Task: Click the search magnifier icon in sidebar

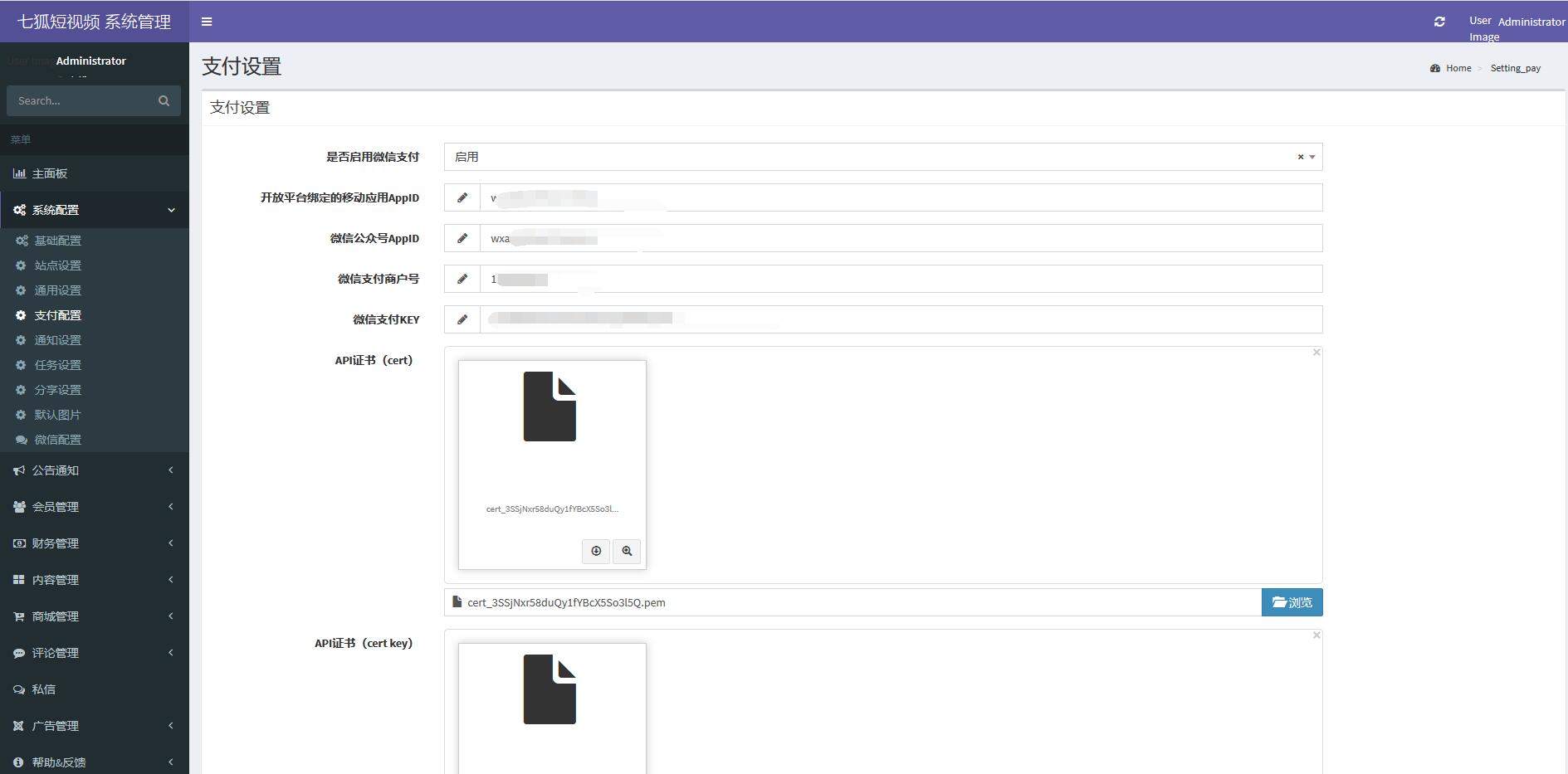Action: 164,101
